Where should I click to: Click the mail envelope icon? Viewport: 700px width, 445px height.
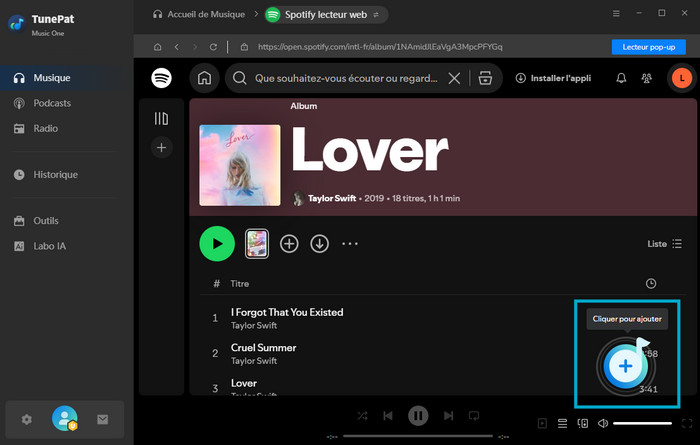pos(103,419)
